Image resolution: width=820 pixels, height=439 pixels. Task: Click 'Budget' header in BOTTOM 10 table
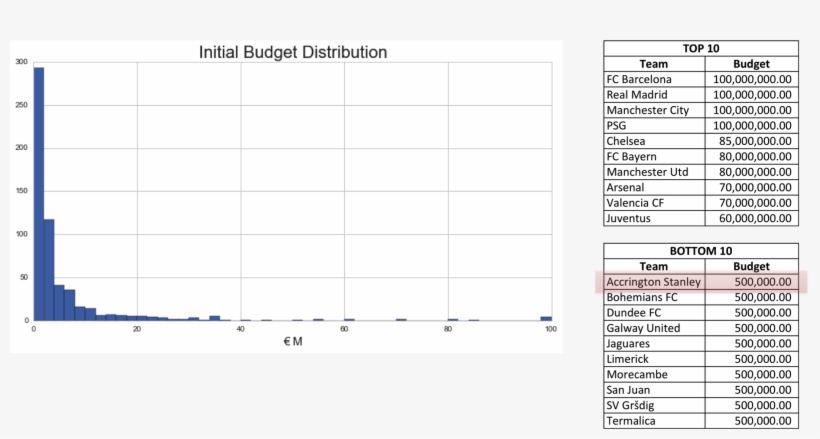pos(751,266)
